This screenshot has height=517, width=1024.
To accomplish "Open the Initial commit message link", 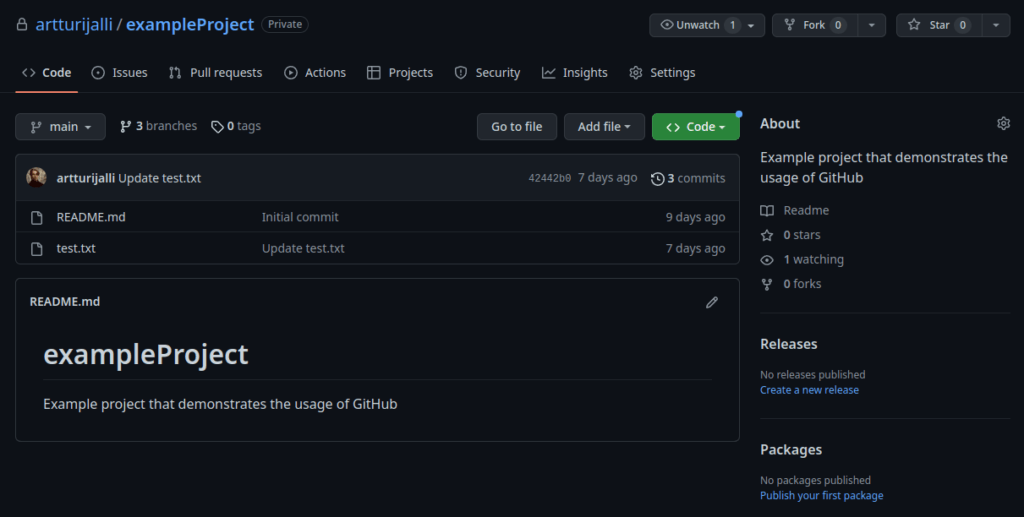I will tap(300, 217).
